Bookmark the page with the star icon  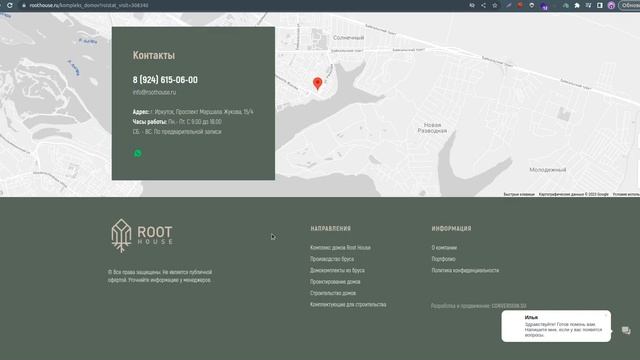pos(495,5)
